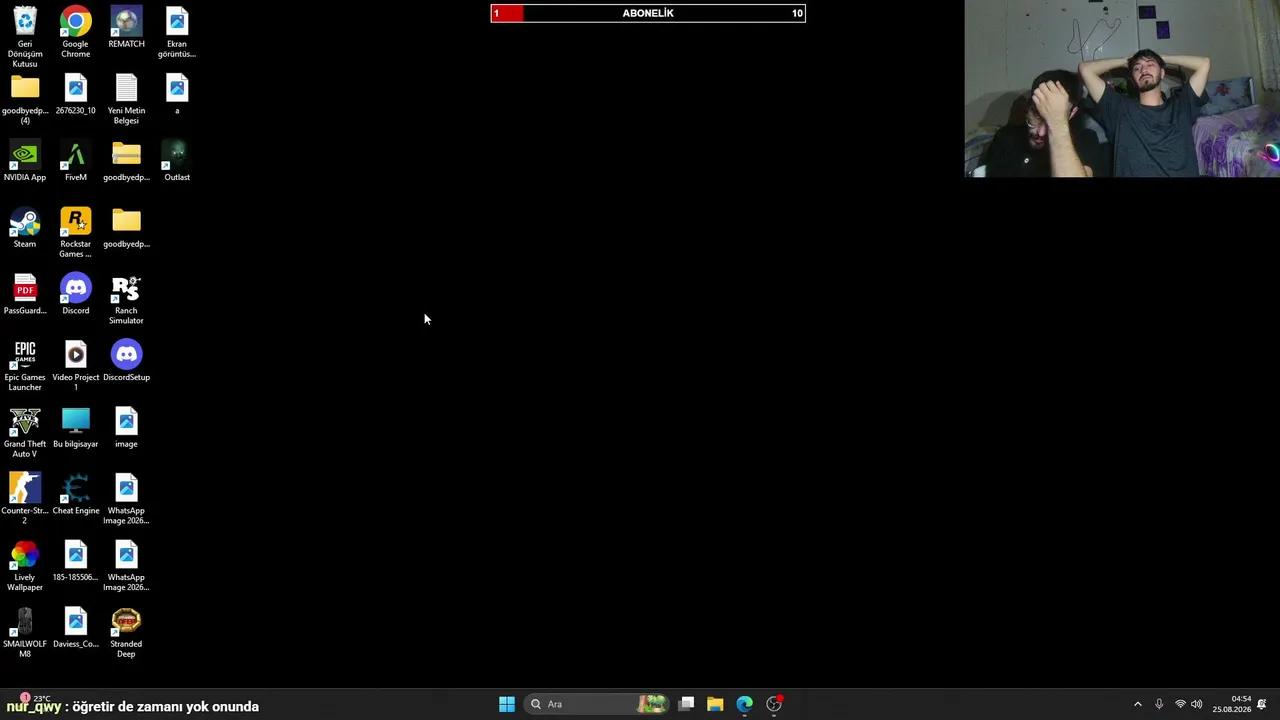Open the taskbar app with red badge
Screen dimensions: 1280x720
(774, 704)
